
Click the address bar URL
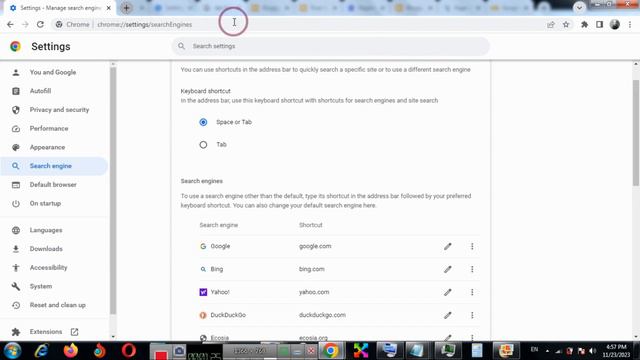tap(144, 24)
